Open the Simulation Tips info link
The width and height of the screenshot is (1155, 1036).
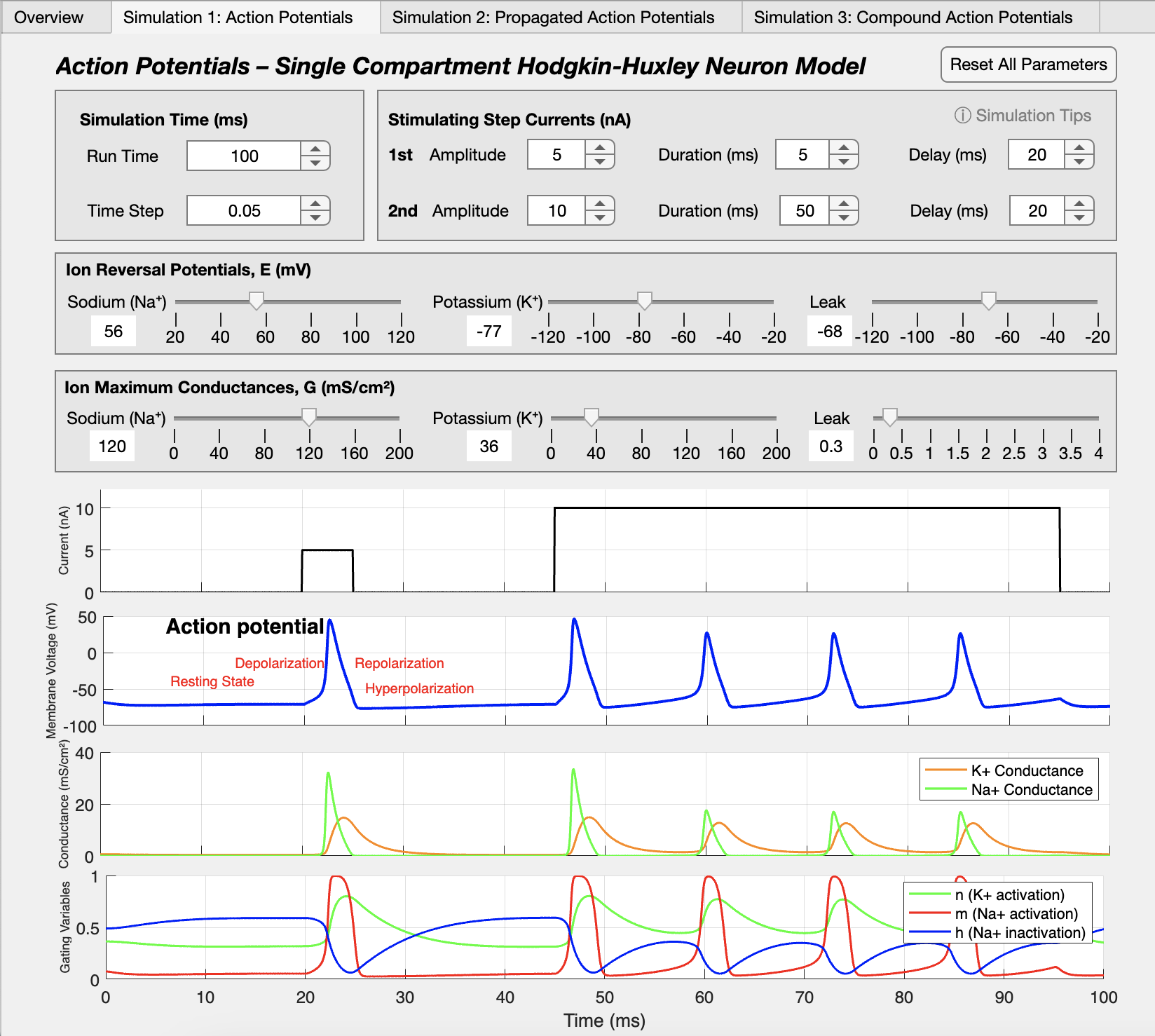(x=1023, y=116)
